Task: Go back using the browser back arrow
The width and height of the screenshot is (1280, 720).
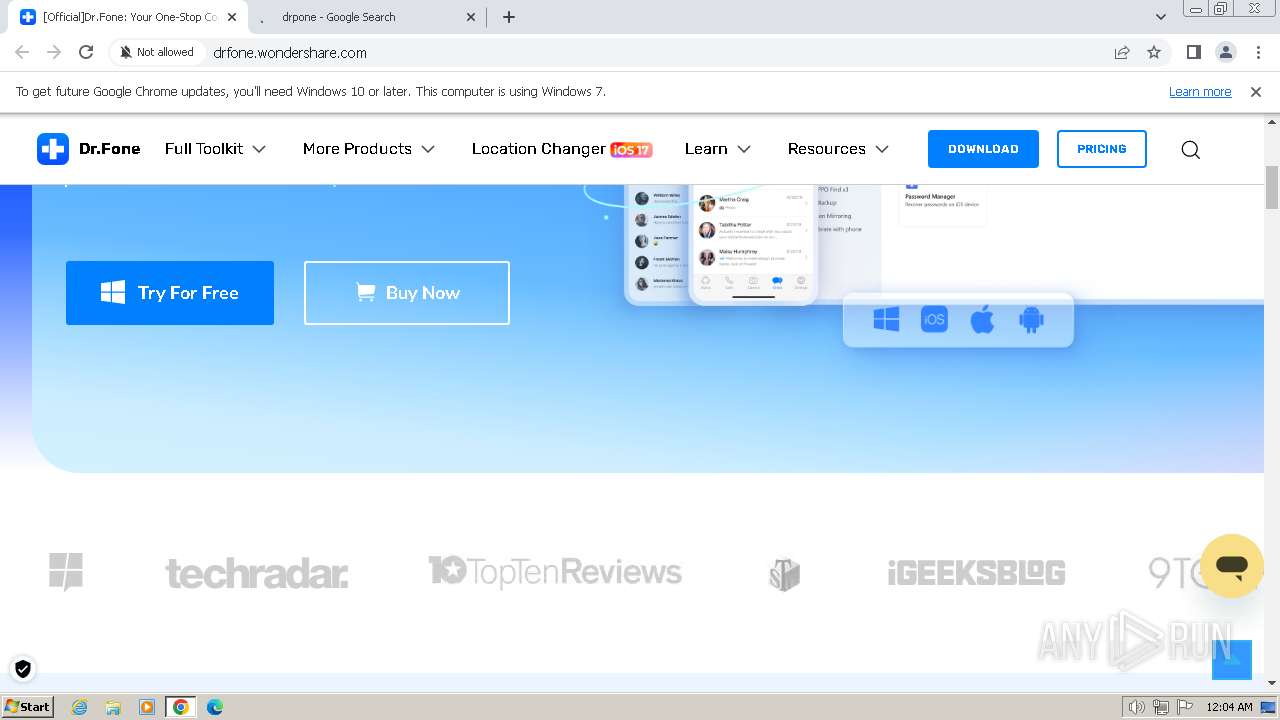Action: [22, 52]
